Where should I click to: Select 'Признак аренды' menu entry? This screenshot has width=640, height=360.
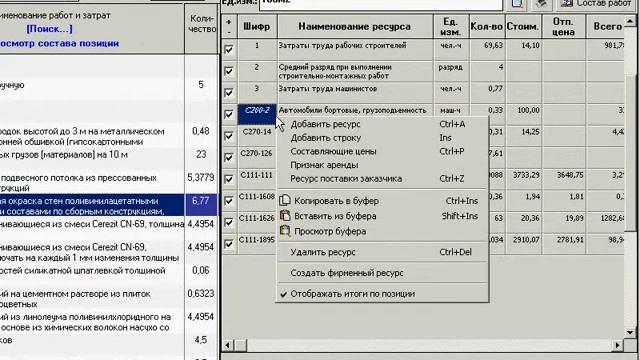[382, 165]
